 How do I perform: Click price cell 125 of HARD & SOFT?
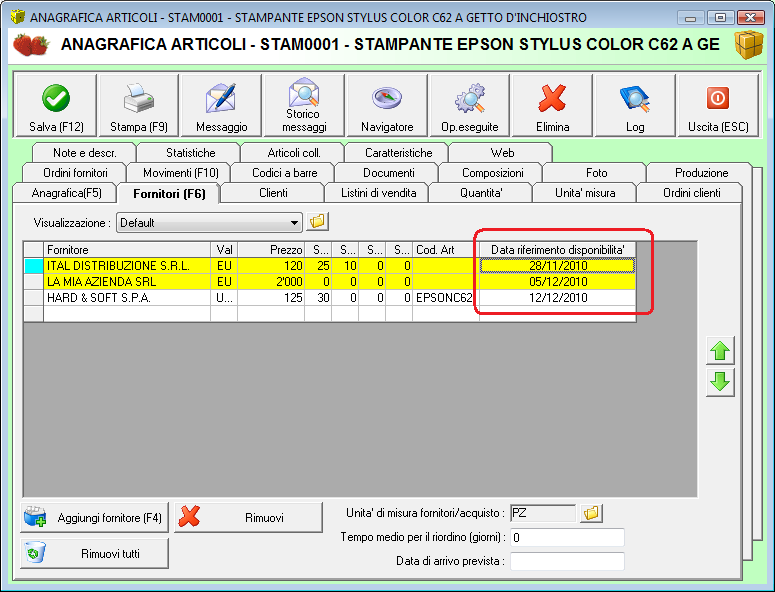(271, 297)
